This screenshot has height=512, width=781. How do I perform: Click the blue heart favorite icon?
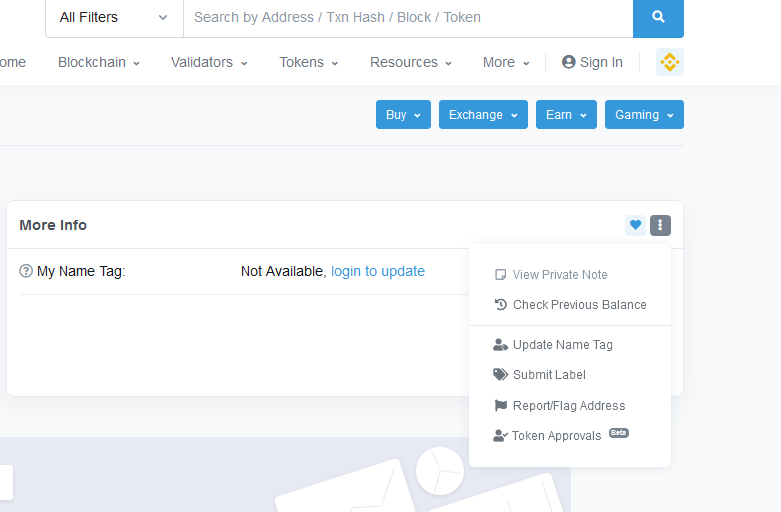[636, 225]
